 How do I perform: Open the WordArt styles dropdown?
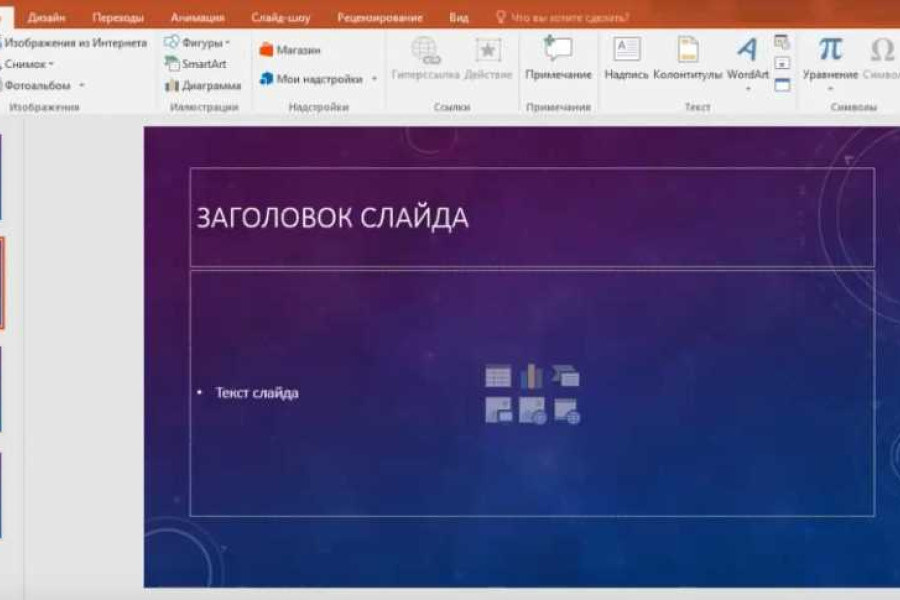(x=748, y=89)
